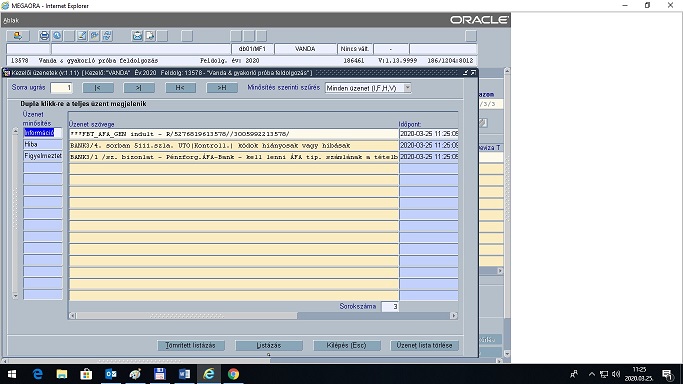The image size is (683, 384).
Task: Open the People icon in system tray
Action: click(574, 374)
